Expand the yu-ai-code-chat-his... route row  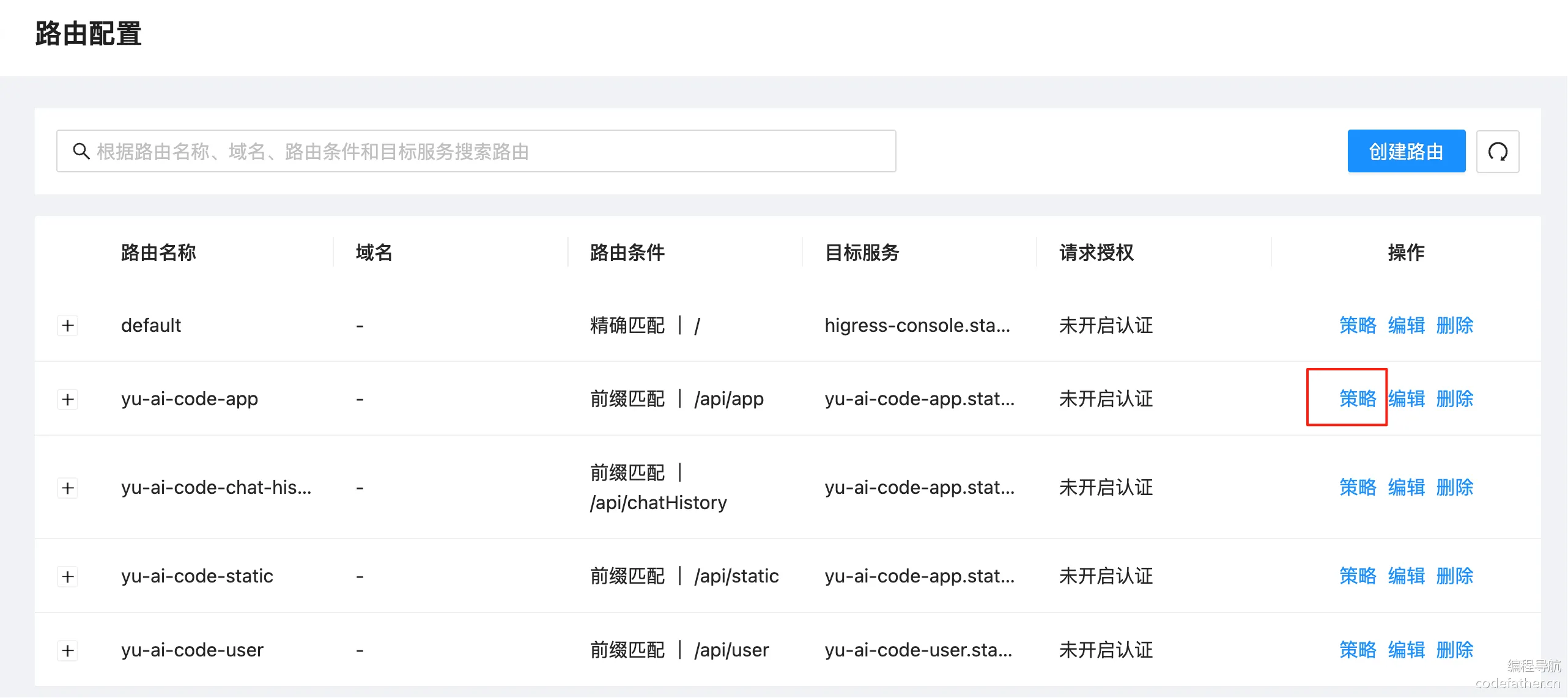pos(68,488)
